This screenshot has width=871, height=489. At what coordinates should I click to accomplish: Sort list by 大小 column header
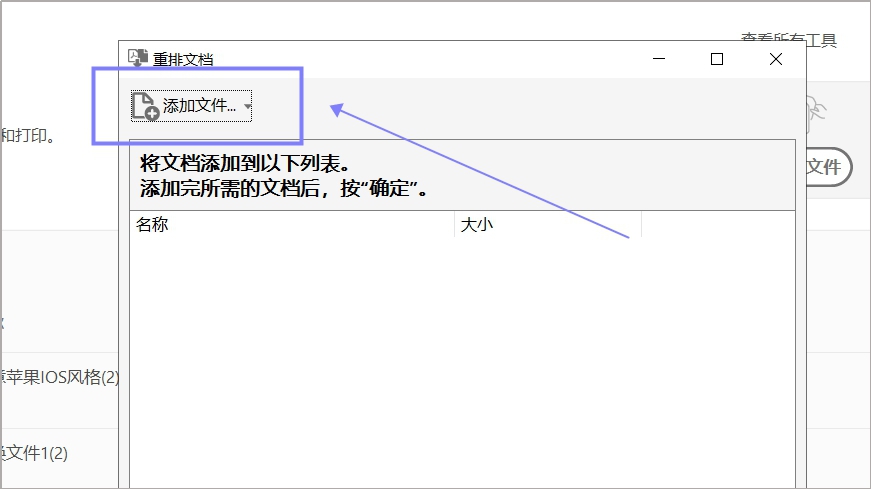548,224
